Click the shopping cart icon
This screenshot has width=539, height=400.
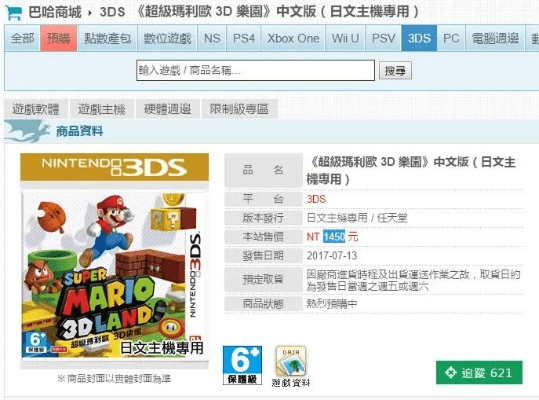[14, 12]
